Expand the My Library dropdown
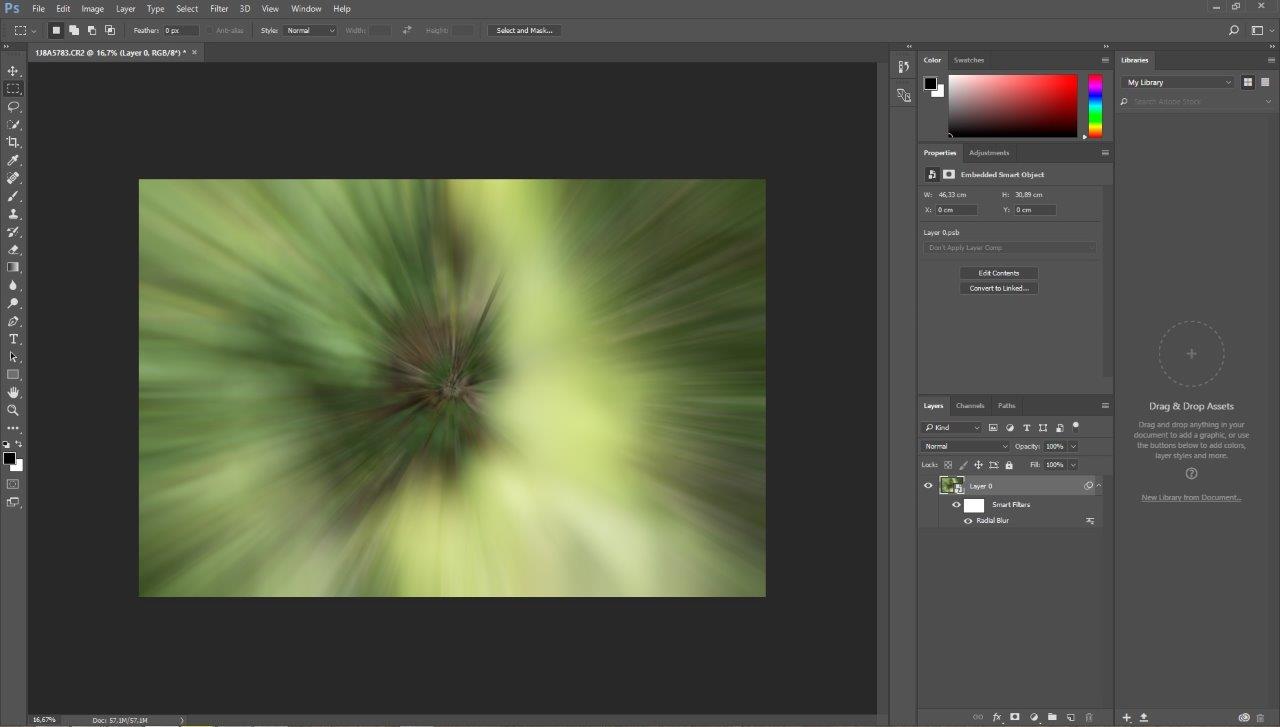The image size is (1280, 727). 1178,82
